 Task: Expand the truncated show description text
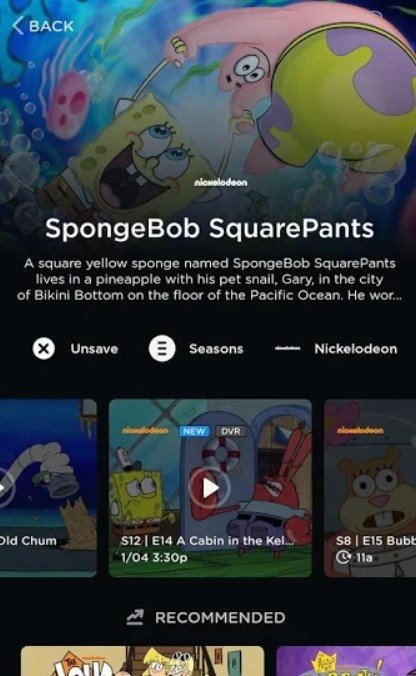[210, 279]
